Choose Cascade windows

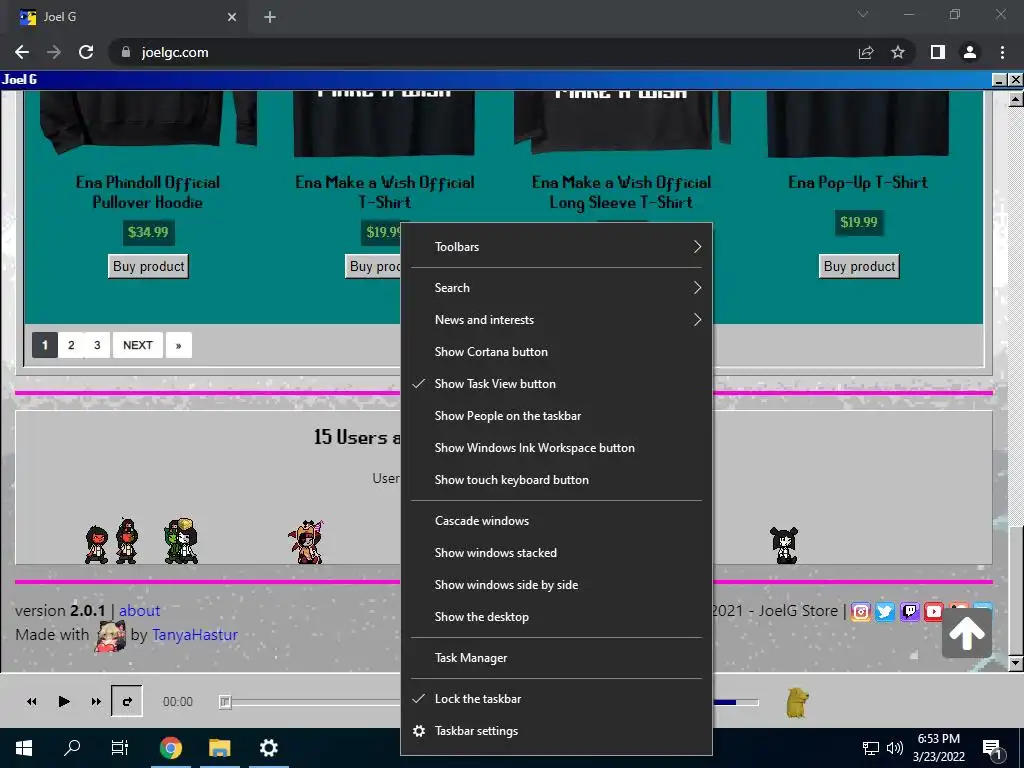pos(556,521)
